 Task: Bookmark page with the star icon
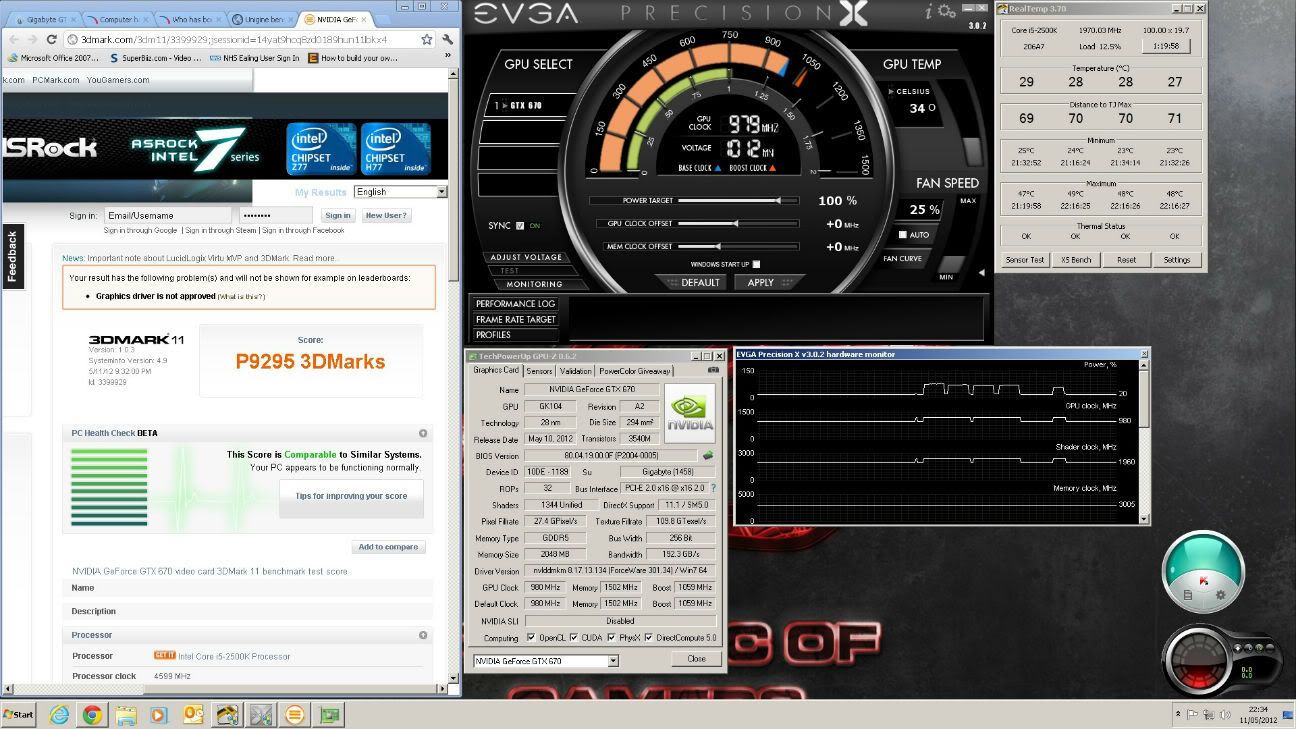tap(427, 39)
